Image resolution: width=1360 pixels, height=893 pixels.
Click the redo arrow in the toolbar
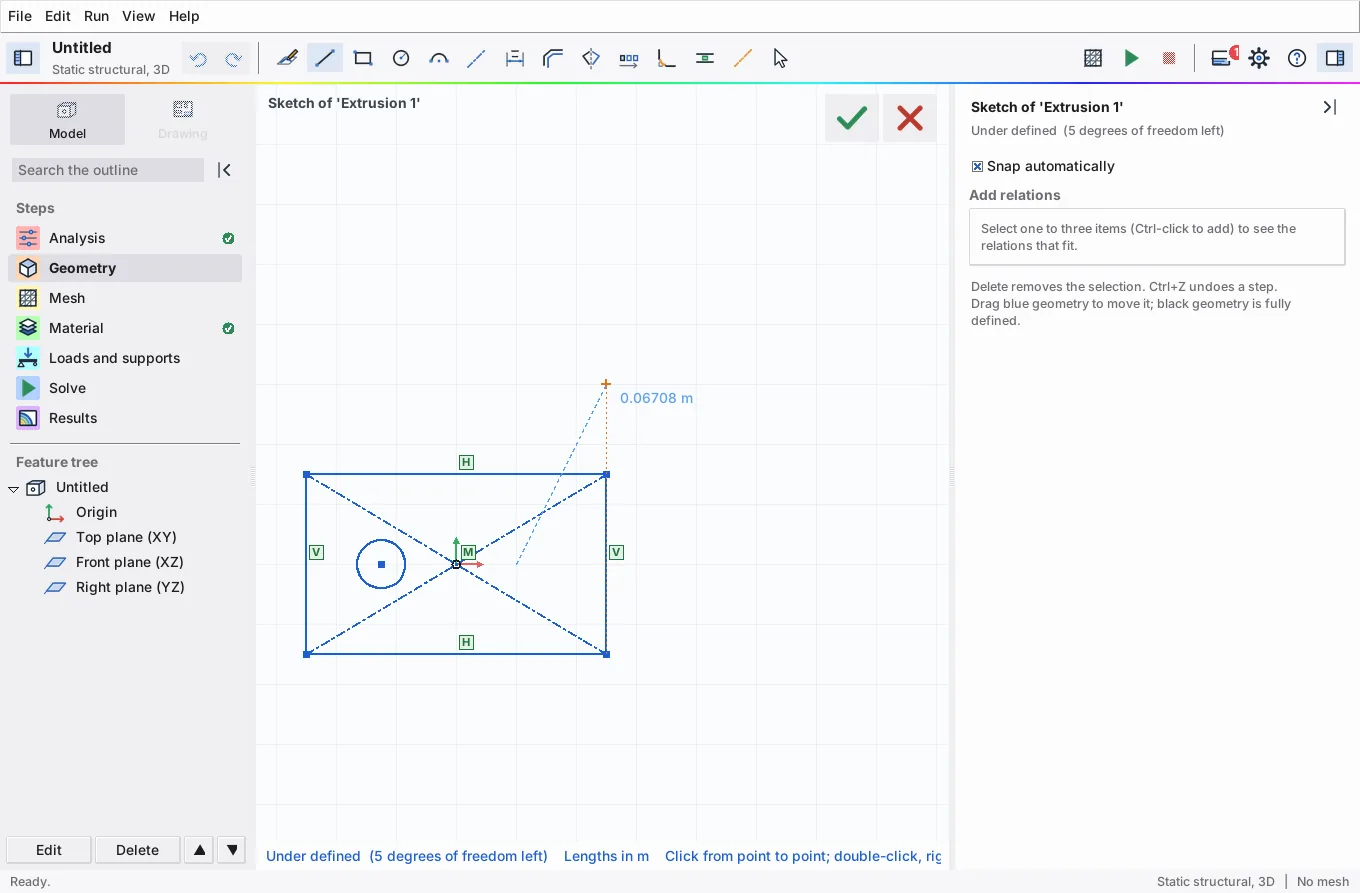[x=234, y=59]
